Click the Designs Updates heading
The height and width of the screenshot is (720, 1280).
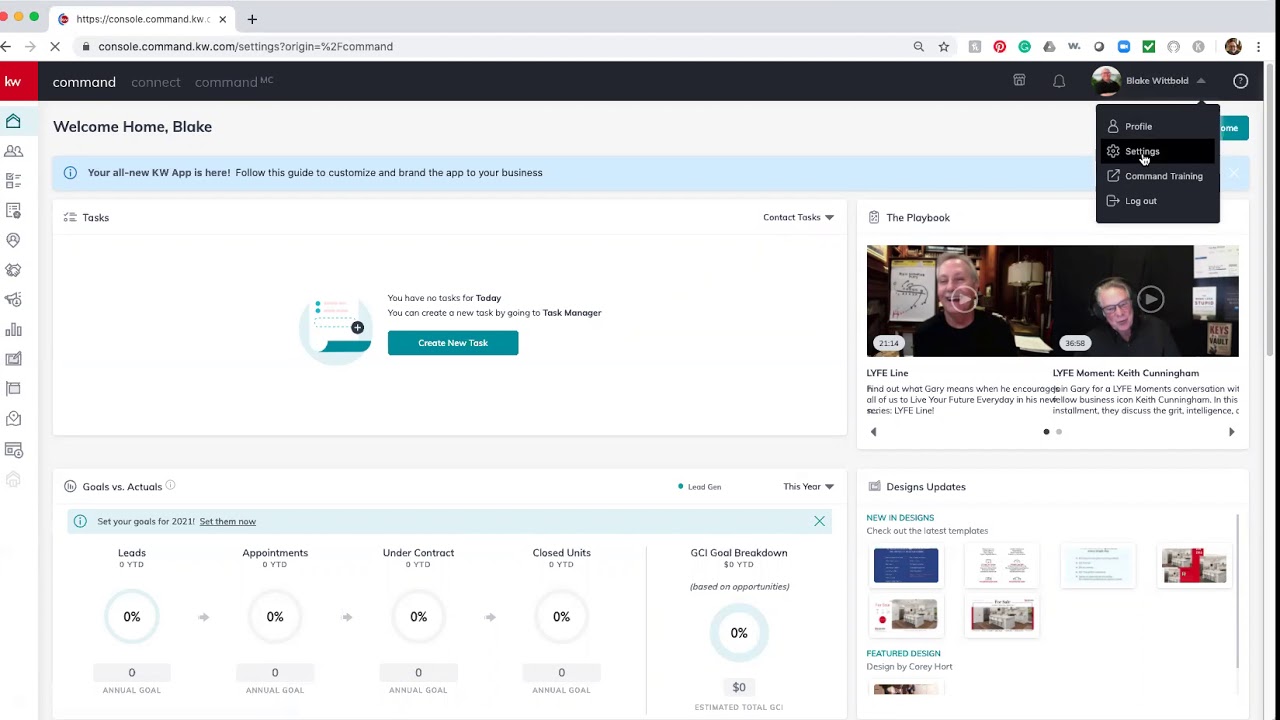tap(926, 487)
